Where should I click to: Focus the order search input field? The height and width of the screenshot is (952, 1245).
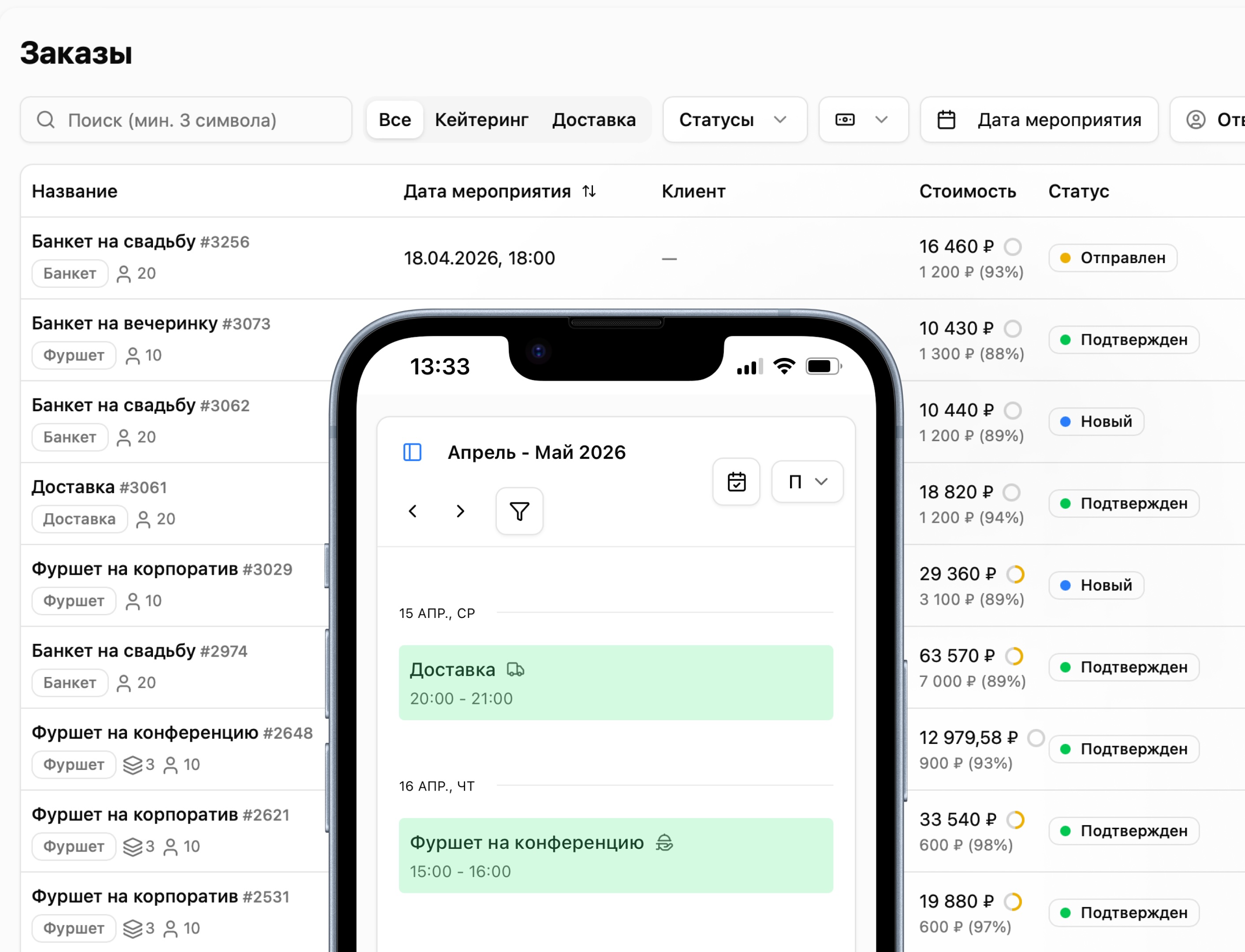186,119
